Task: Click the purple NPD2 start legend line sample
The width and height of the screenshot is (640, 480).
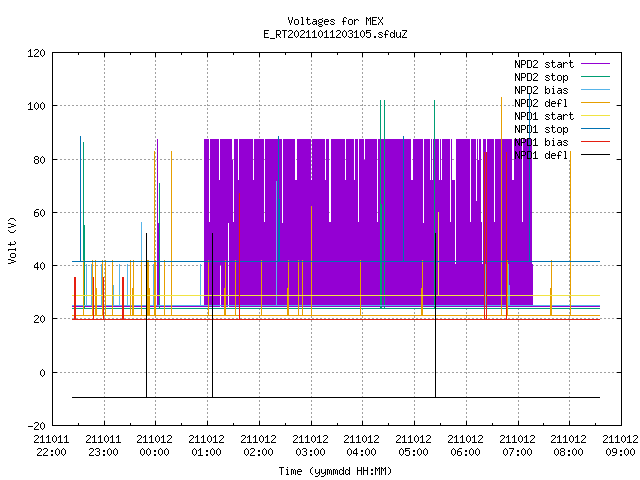Action: 596,64
